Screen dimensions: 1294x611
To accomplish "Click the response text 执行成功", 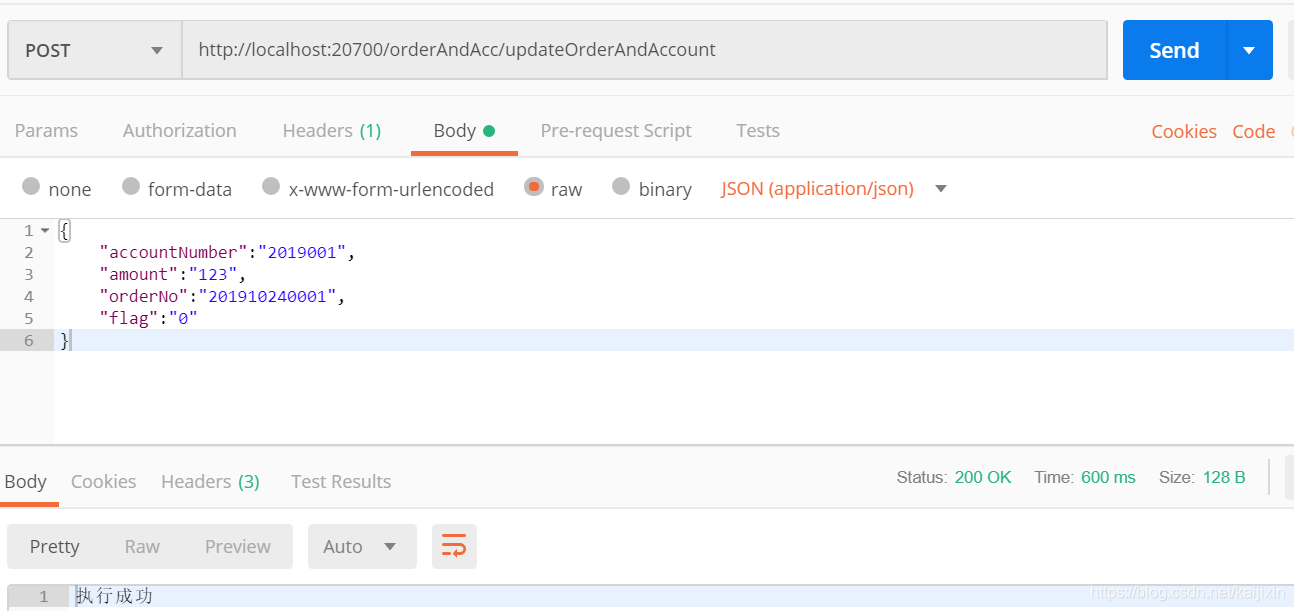I will click(115, 596).
